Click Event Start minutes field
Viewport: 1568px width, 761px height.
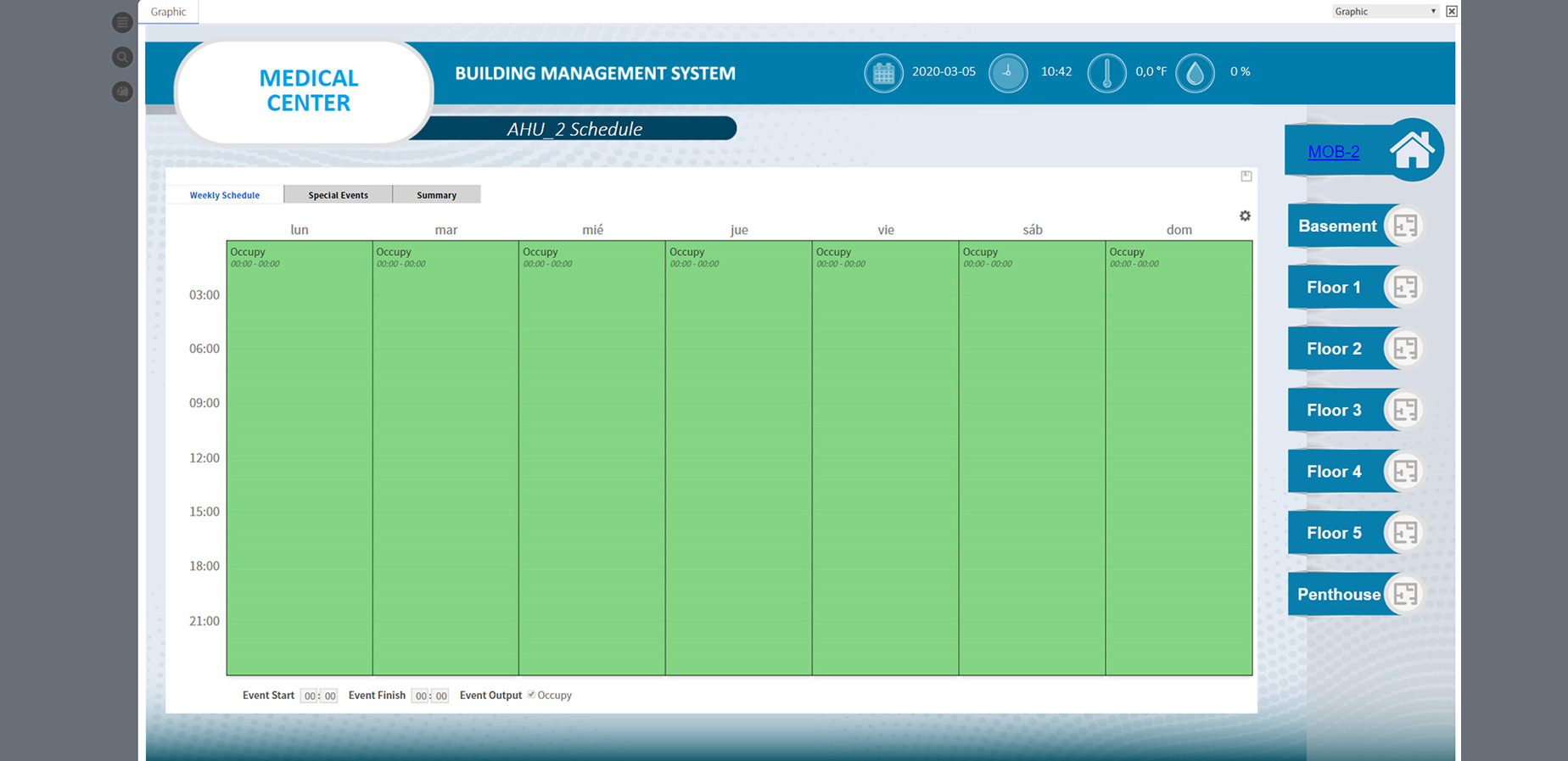[330, 696]
